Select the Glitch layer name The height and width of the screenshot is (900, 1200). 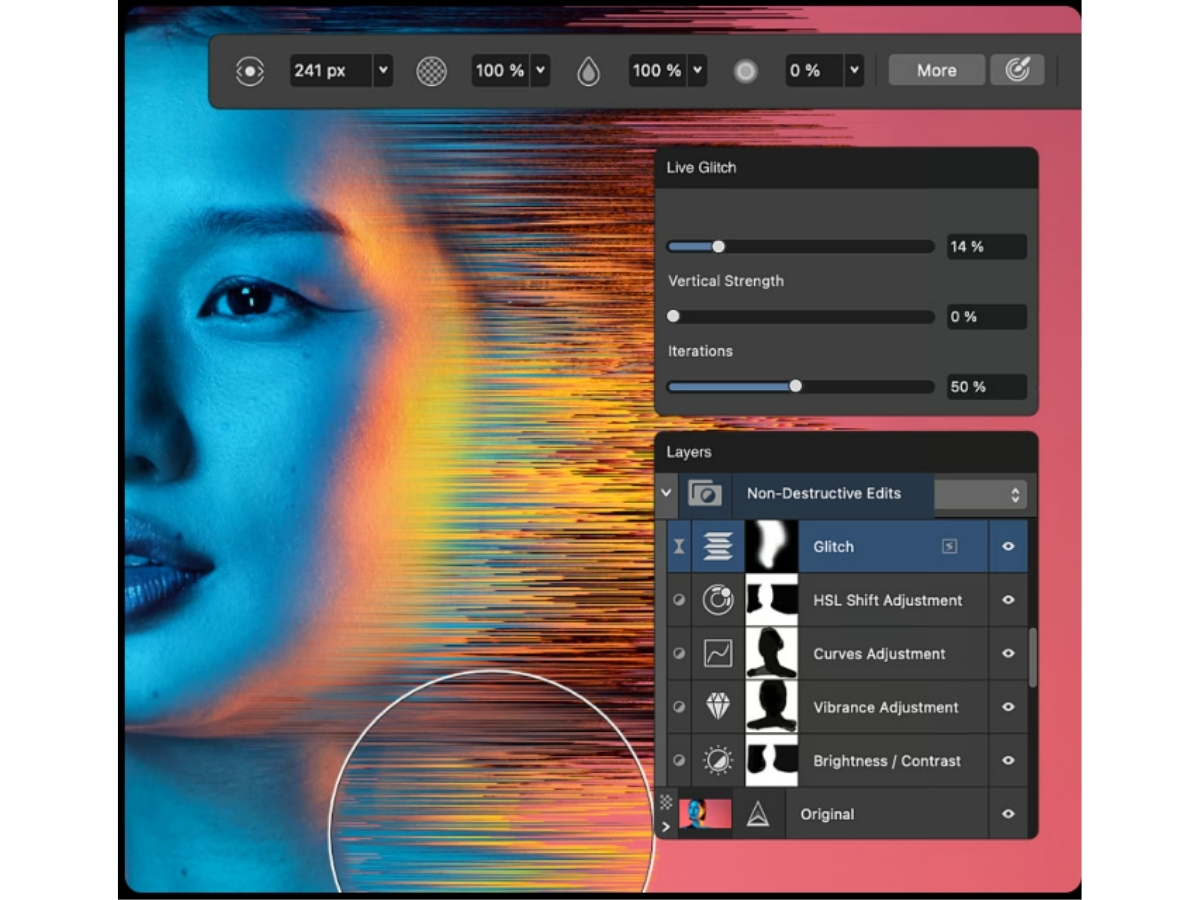click(833, 547)
